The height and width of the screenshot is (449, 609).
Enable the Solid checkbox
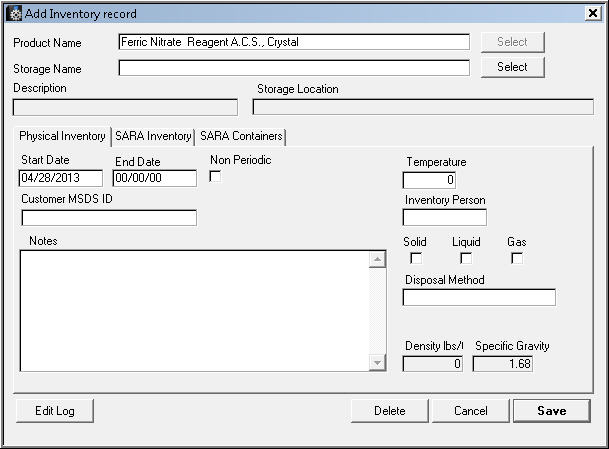[x=416, y=259]
